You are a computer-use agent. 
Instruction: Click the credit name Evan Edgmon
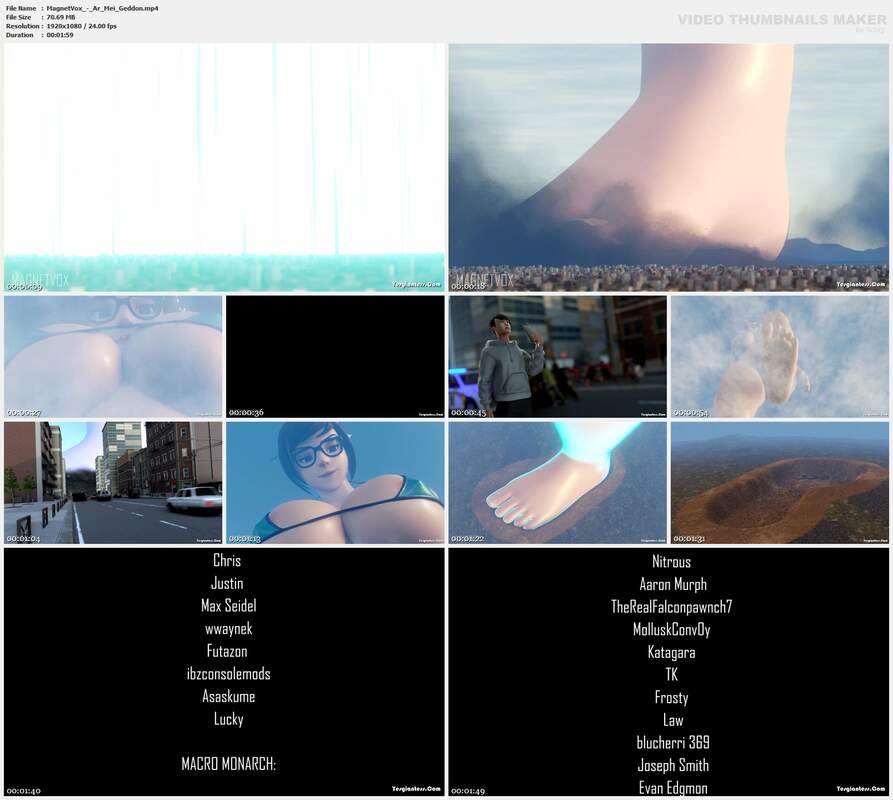[673, 788]
